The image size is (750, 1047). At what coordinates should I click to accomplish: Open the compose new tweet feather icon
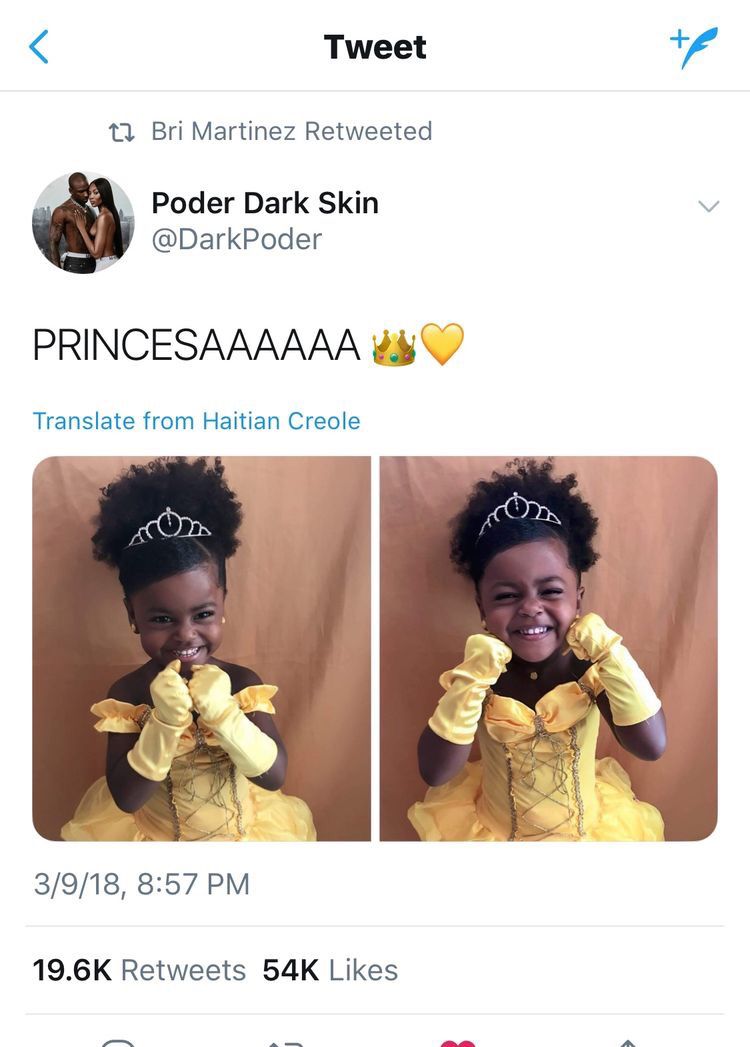(x=694, y=47)
